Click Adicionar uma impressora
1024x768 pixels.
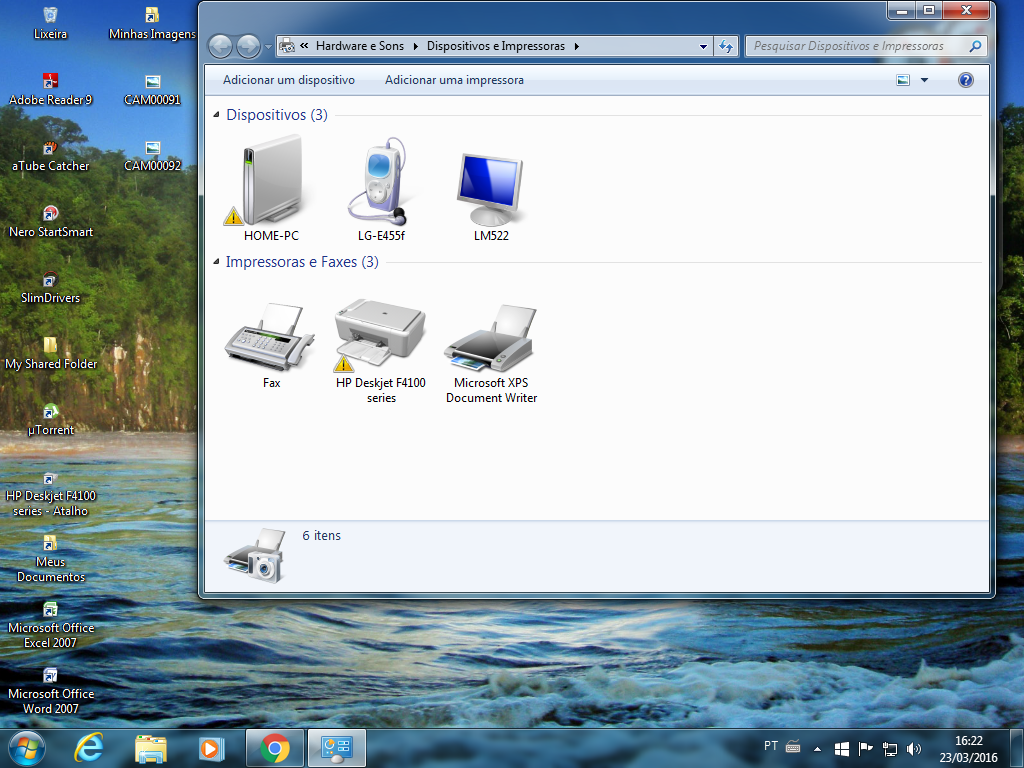[454, 80]
